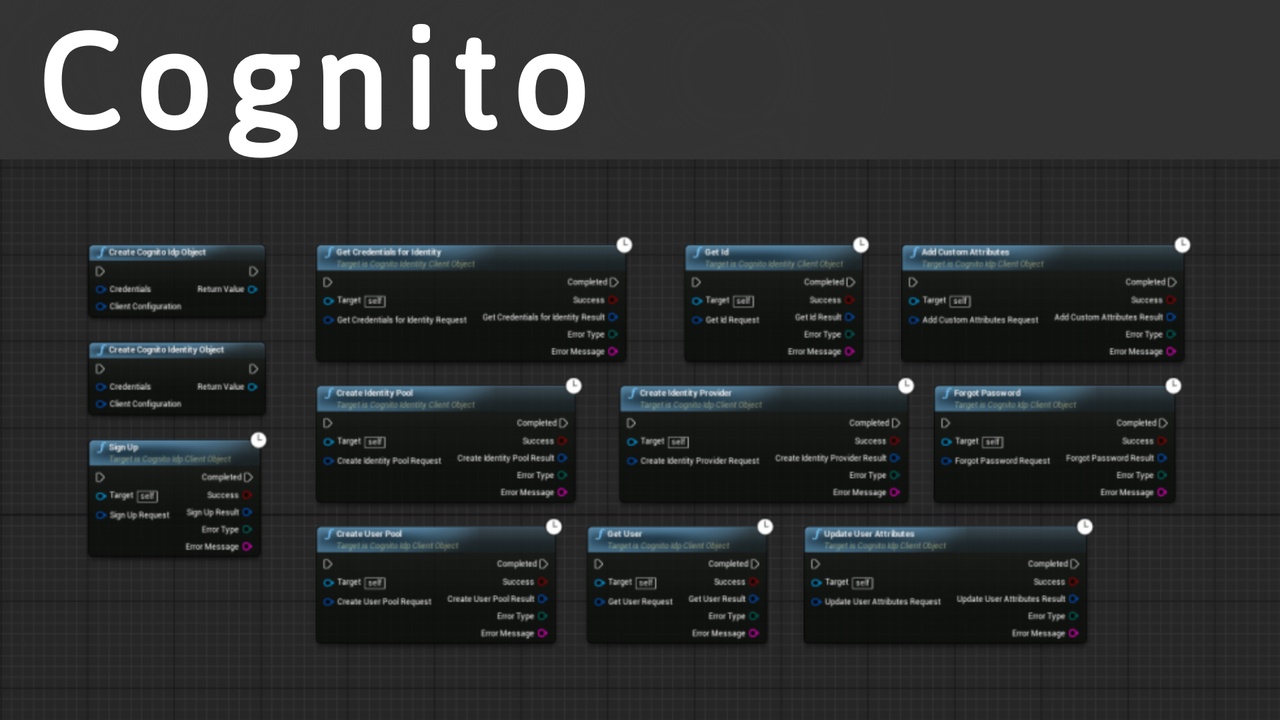
Task: Click the Create Identity Pool Result output pin
Action: click(562, 458)
